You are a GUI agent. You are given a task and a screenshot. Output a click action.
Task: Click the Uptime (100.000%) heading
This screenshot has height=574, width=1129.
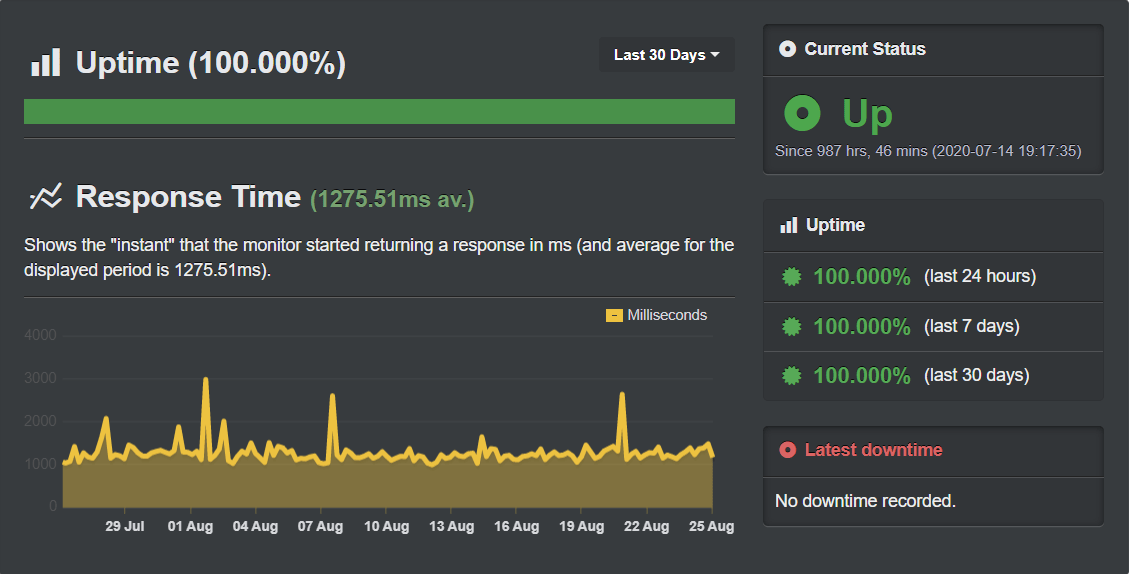tap(211, 63)
